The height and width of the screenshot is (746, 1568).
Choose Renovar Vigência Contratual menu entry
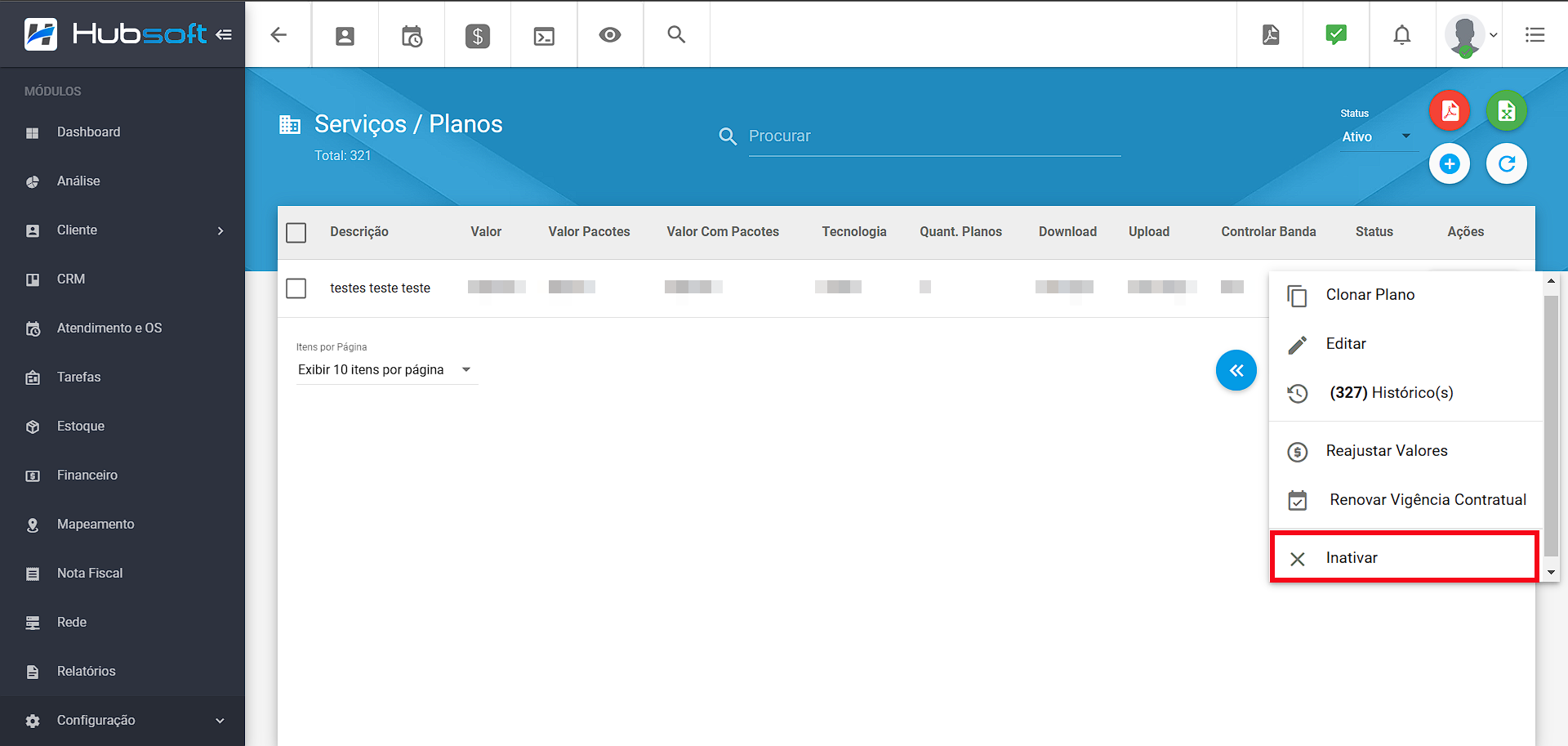(x=1405, y=500)
